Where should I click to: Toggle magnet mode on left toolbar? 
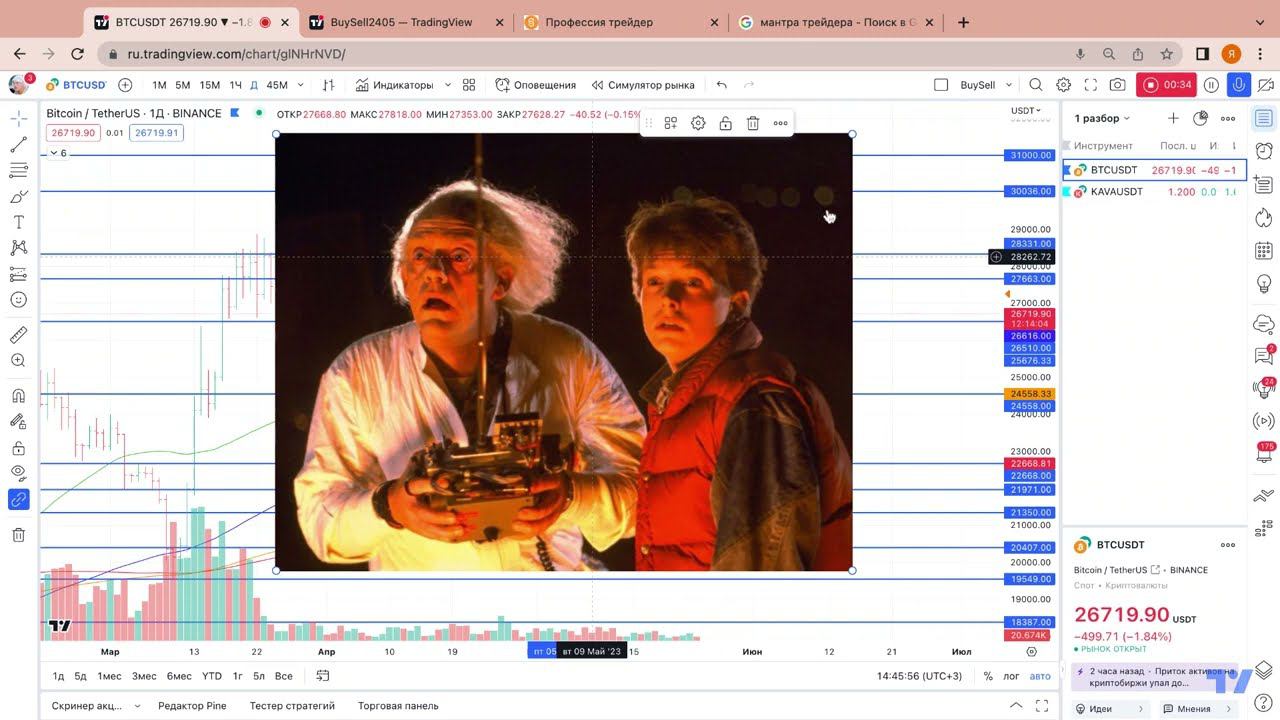18,396
